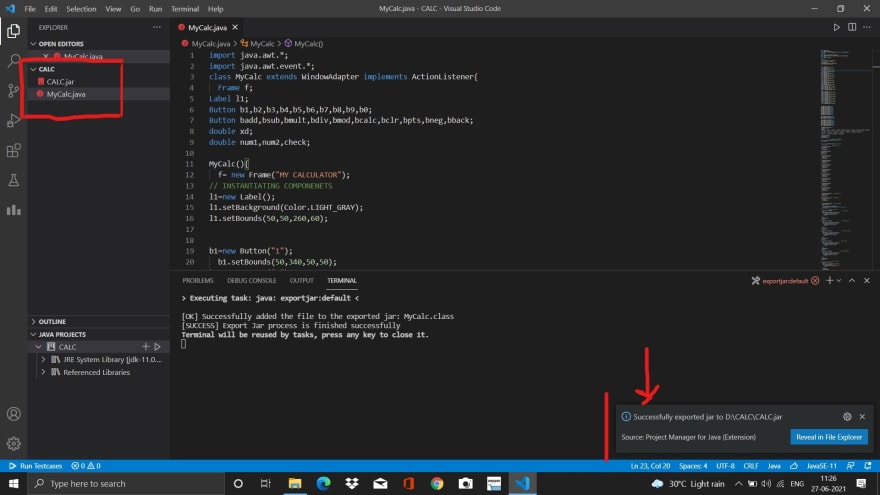Image resolution: width=880 pixels, height=495 pixels.
Task: Change indentation via Spaces: 4
Action: click(693, 466)
